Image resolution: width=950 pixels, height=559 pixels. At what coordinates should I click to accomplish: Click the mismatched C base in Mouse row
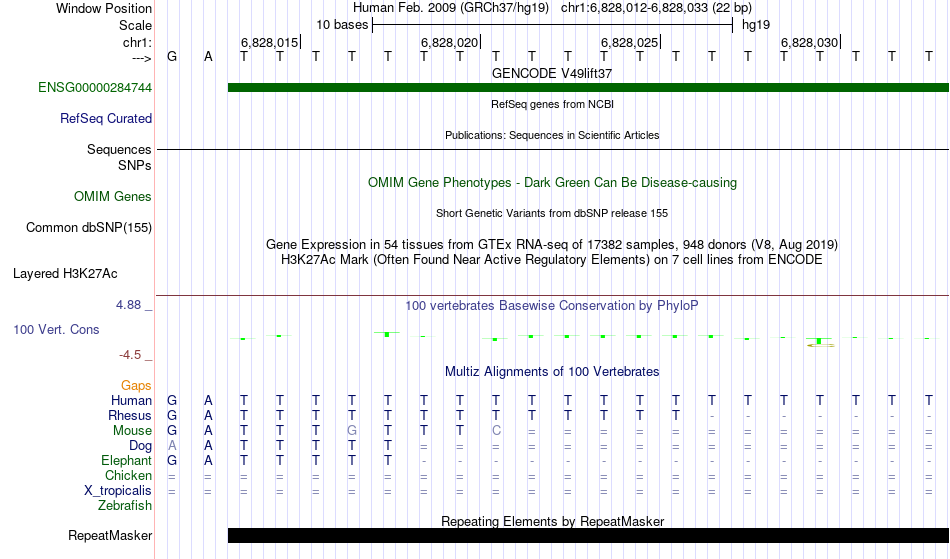coord(496,431)
